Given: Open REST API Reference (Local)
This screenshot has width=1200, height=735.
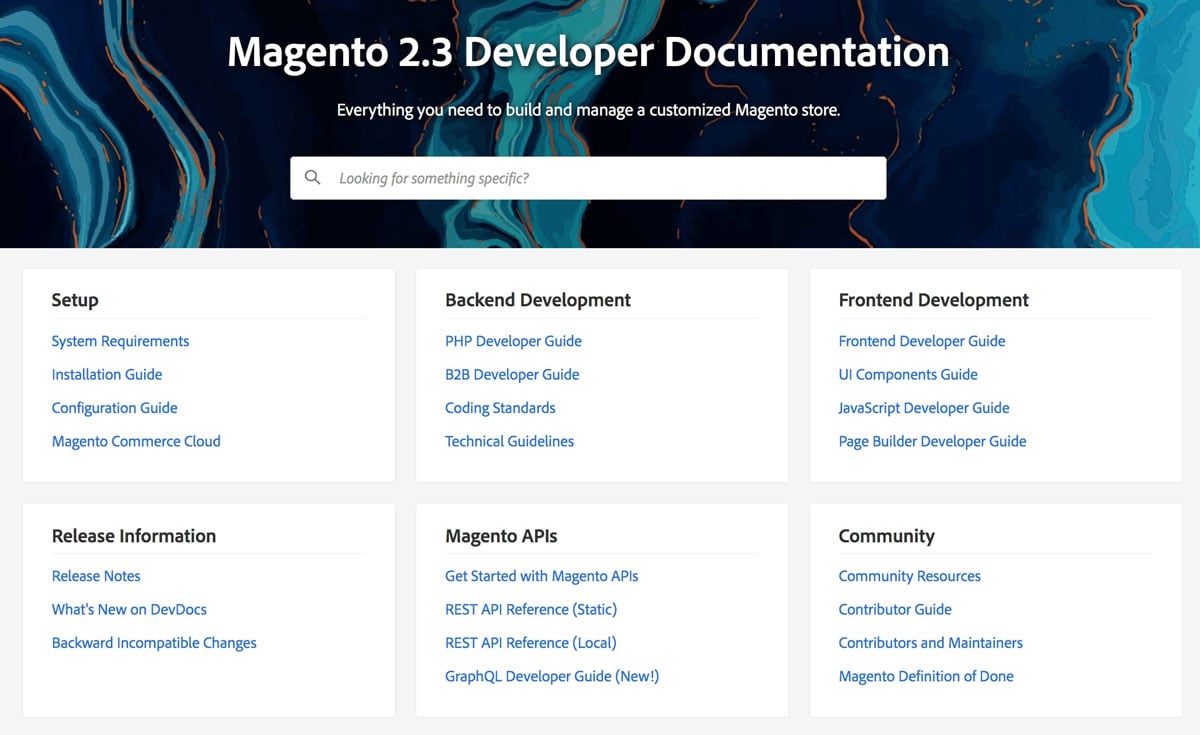Looking at the screenshot, I should tap(530, 643).
